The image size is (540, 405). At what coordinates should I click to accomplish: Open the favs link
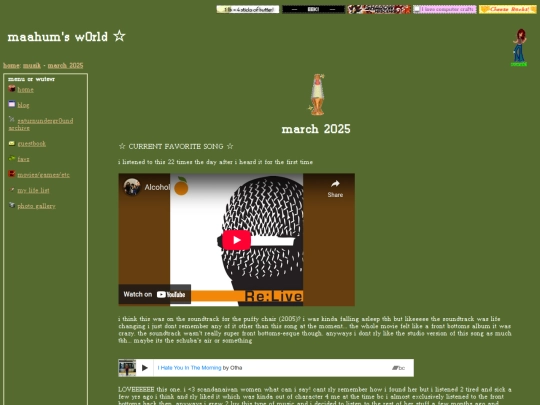coord(23,159)
